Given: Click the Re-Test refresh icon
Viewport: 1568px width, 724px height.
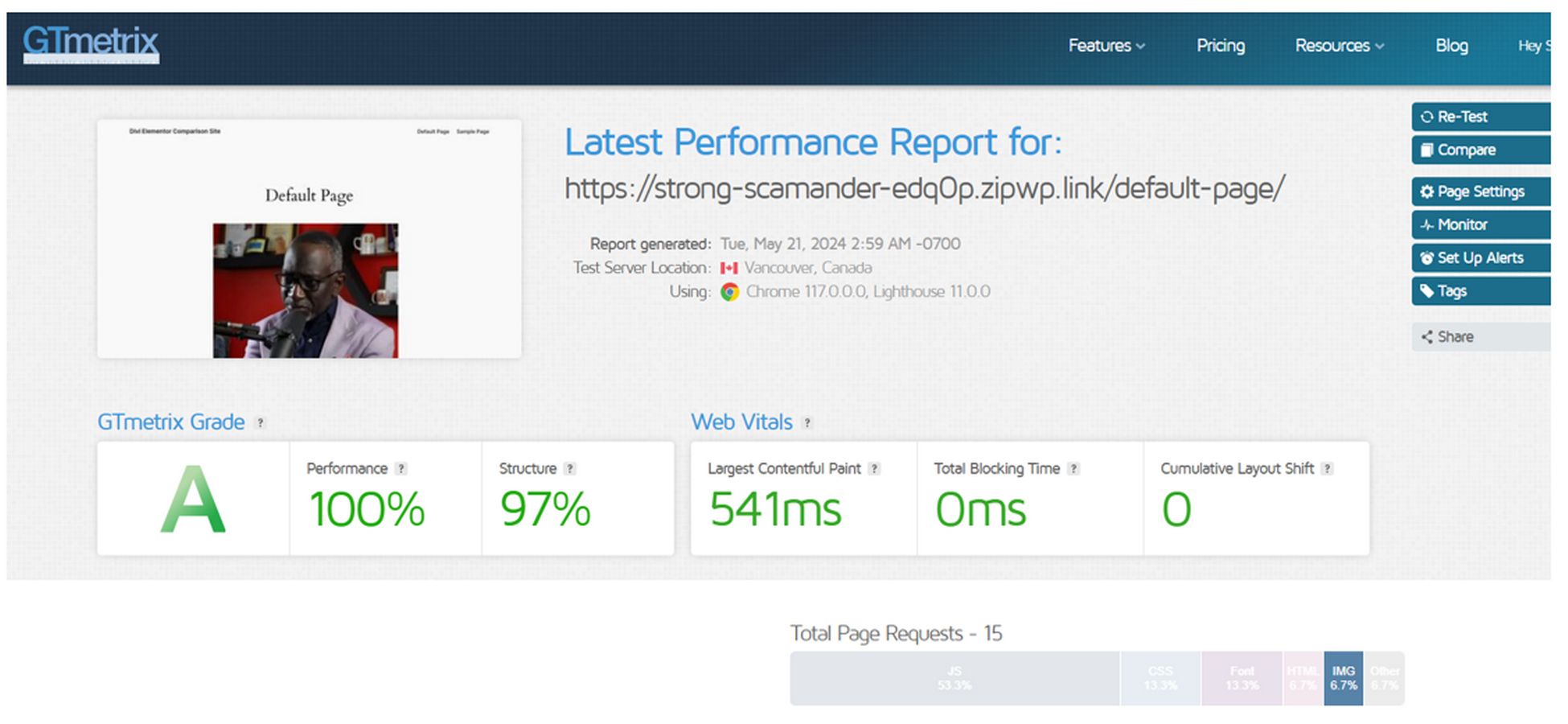Looking at the screenshot, I should pyautogui.click(x=1427, y=117).
